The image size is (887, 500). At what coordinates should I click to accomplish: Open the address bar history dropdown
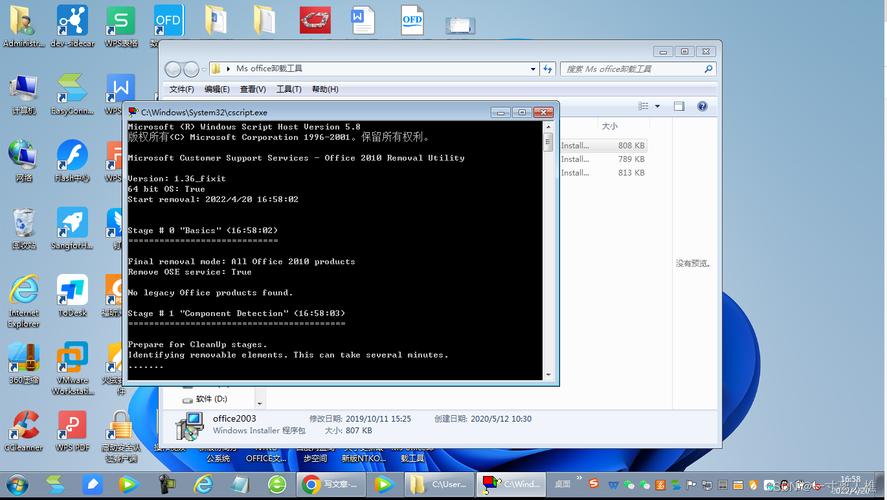533,69
